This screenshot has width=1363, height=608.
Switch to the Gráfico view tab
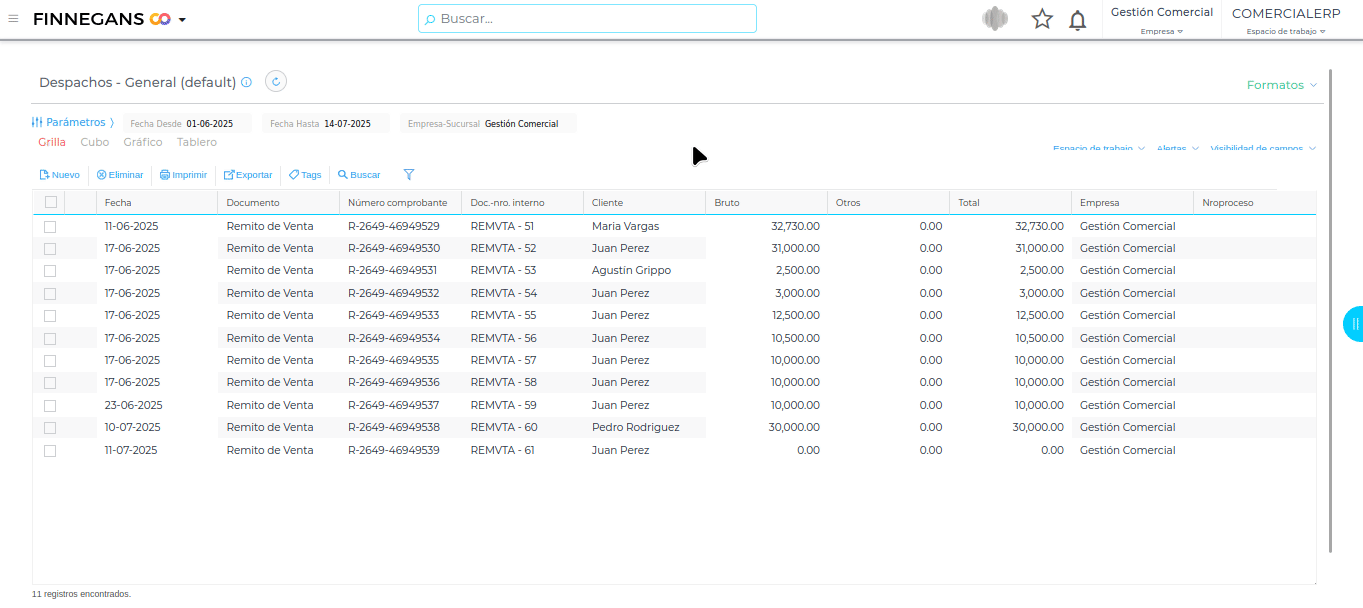(x=143, y=142)
